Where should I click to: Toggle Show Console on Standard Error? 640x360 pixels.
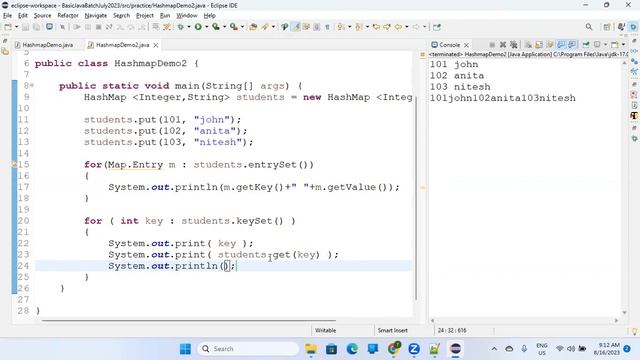pos(572,44)
